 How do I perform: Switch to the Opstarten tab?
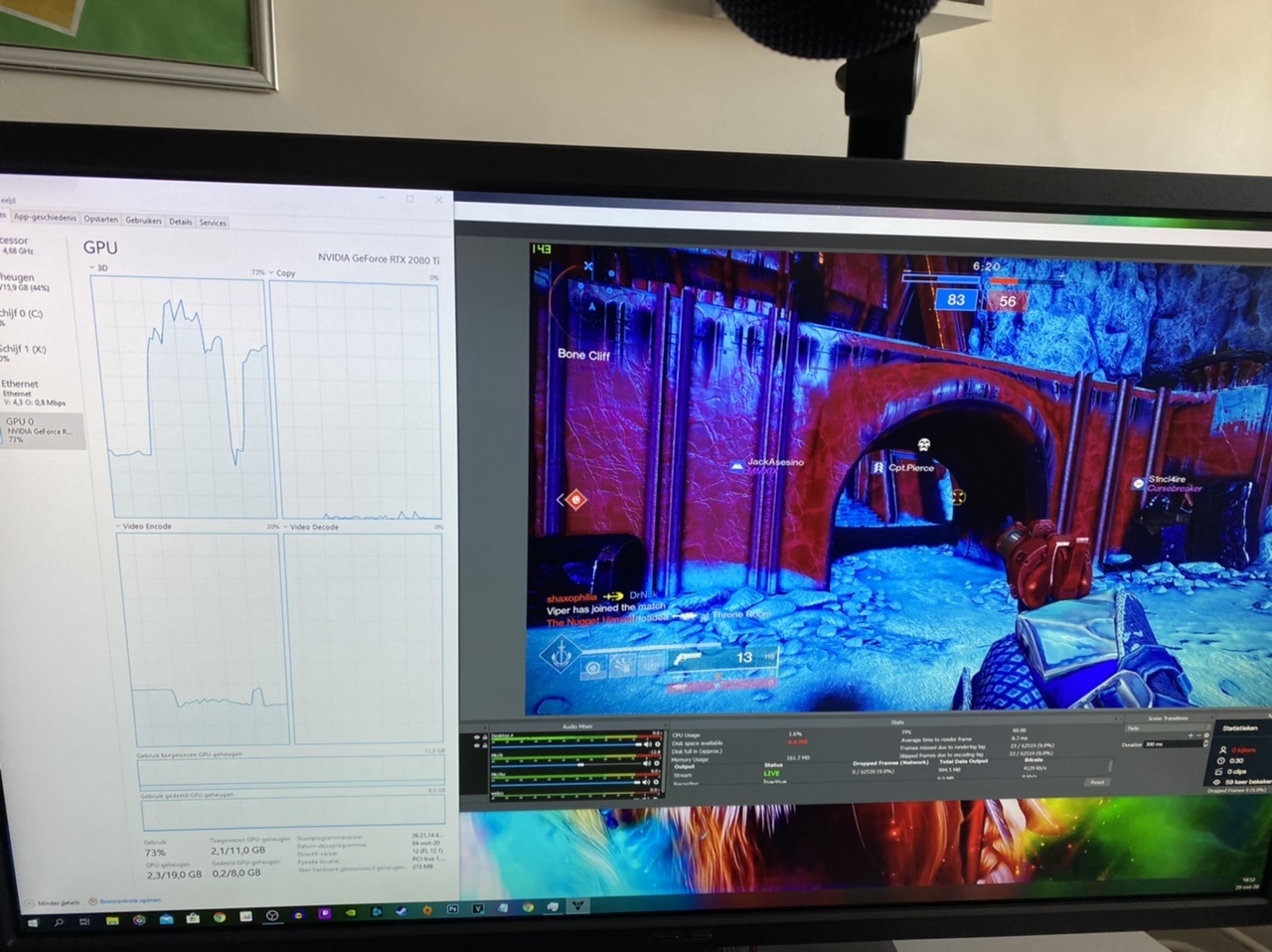pos(100,219)
